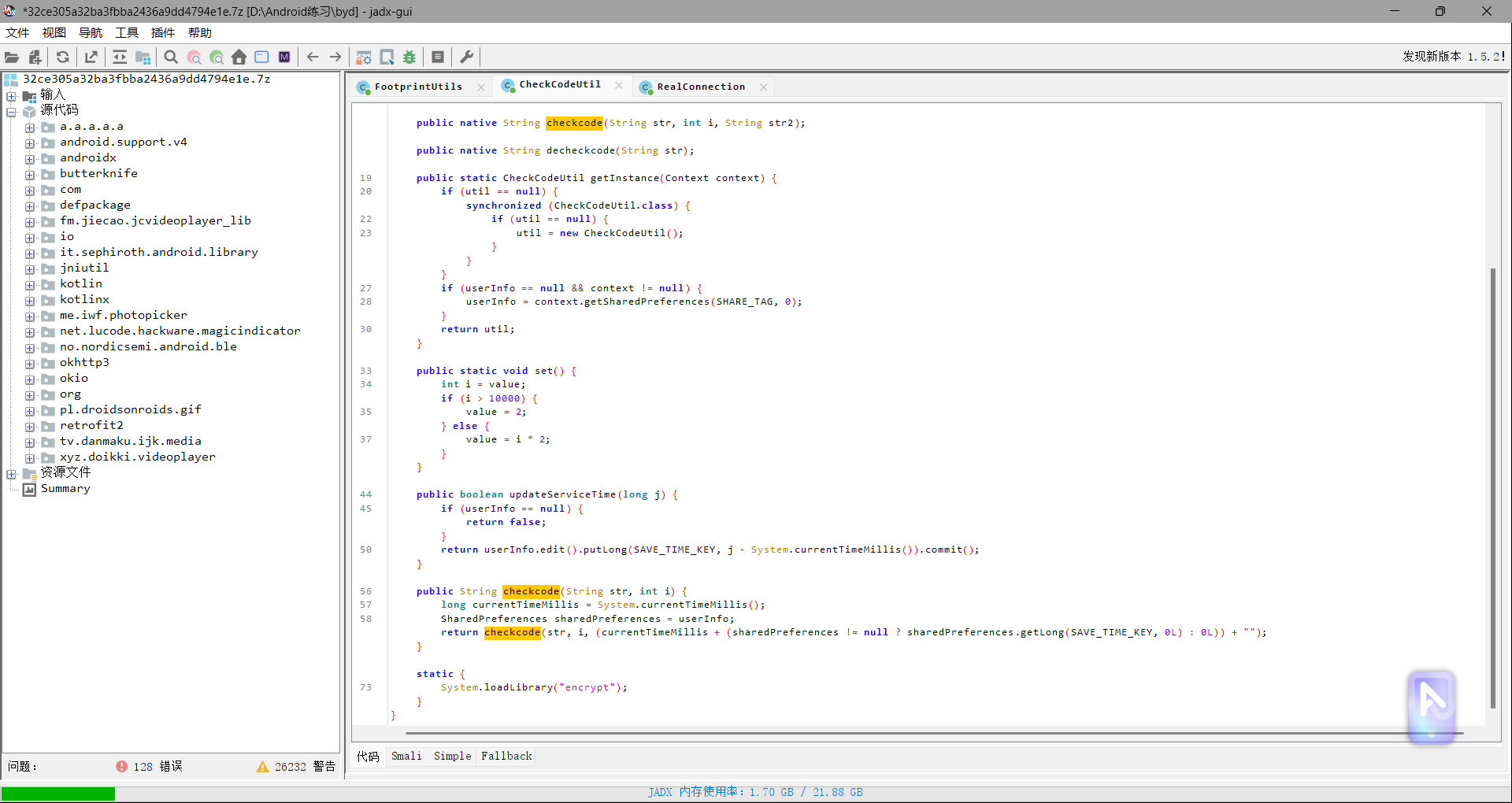Open class search pink magnifier icon

[194, 57]
